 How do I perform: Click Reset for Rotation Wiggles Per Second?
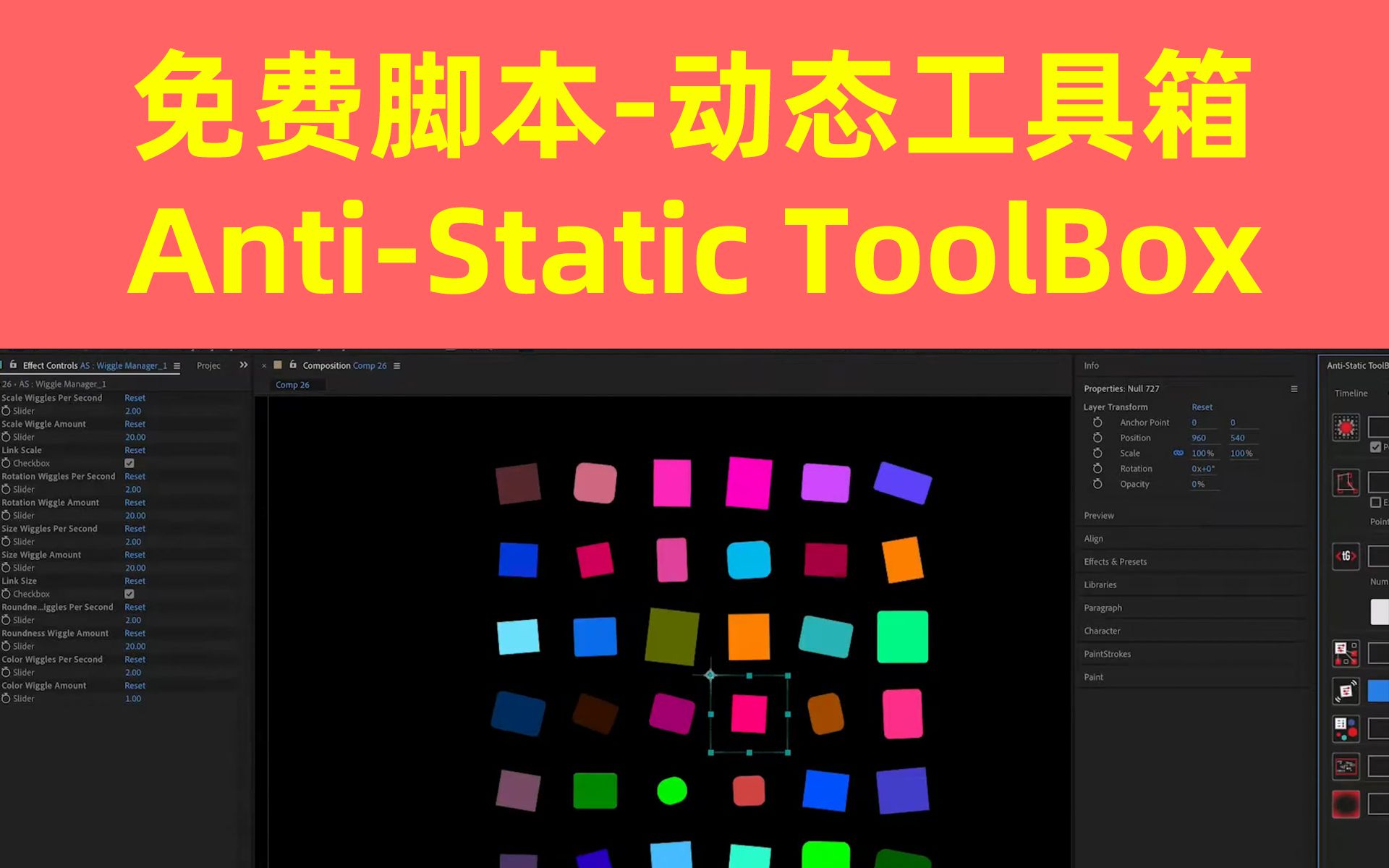(x=135, y=476)
